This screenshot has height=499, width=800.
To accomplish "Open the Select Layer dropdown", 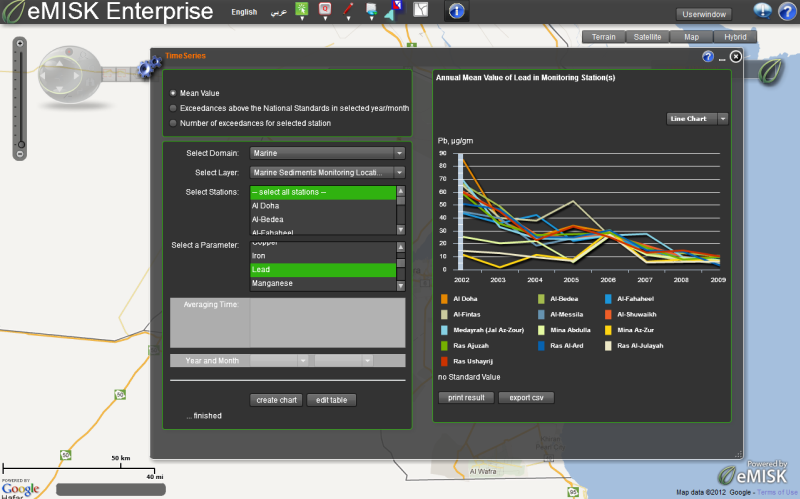I will click(327, 172).
